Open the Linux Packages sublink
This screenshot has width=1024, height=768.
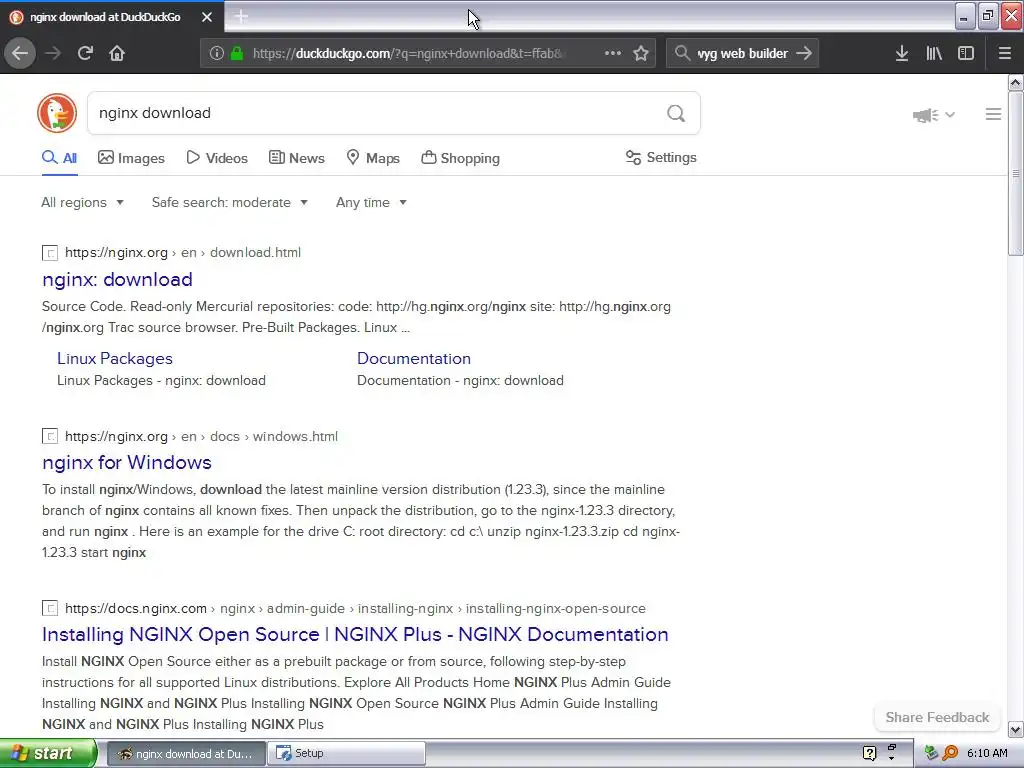(x=115, y=359)
